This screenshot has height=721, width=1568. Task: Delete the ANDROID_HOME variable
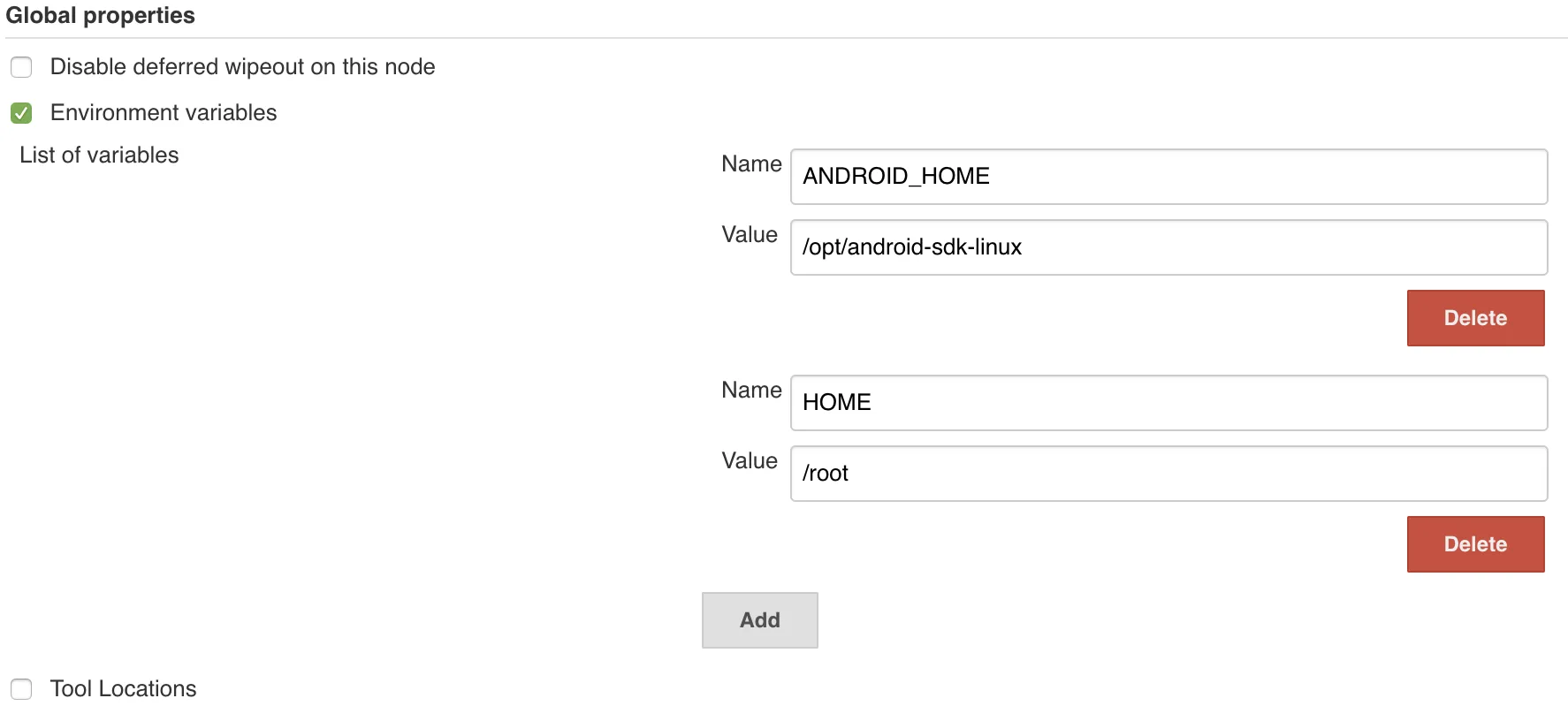tap(1475, 318)
